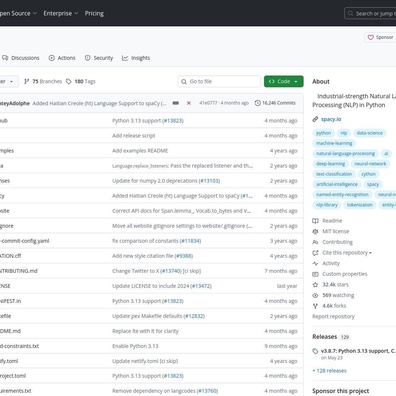This screenshot has height=396, width=396.
Task: Select the deep-learning topic tag
Action: click(x=330, y=164)
